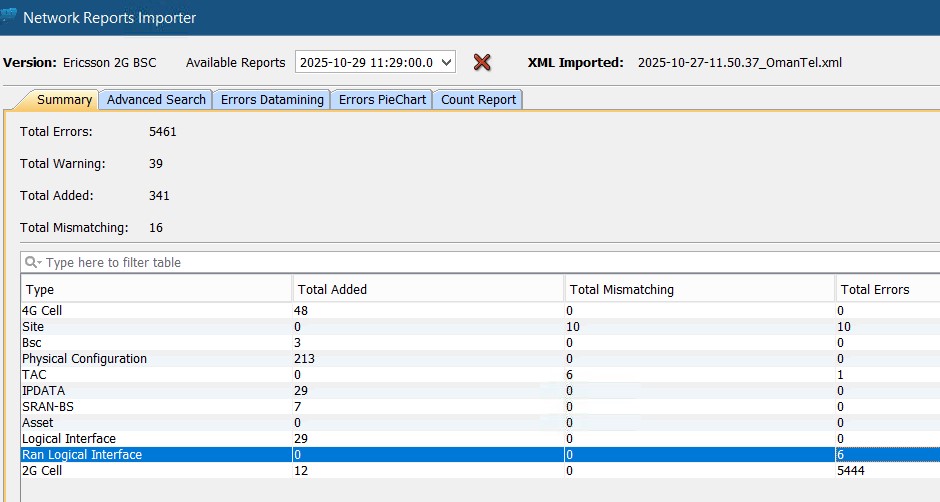Switch to the Summary tab
The height and width of the screenshot is (502, 940).
(64, 99)
